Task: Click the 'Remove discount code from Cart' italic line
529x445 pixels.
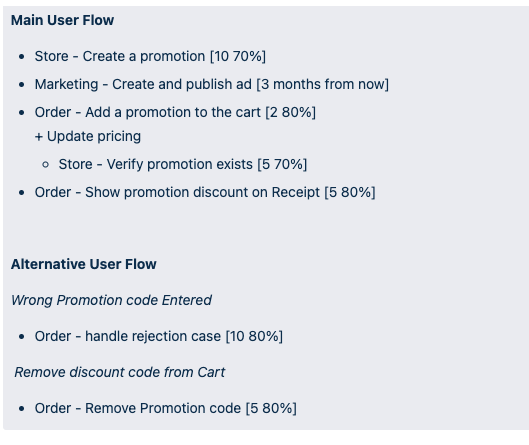Action: pyautogui.click(x=119, y=372)
